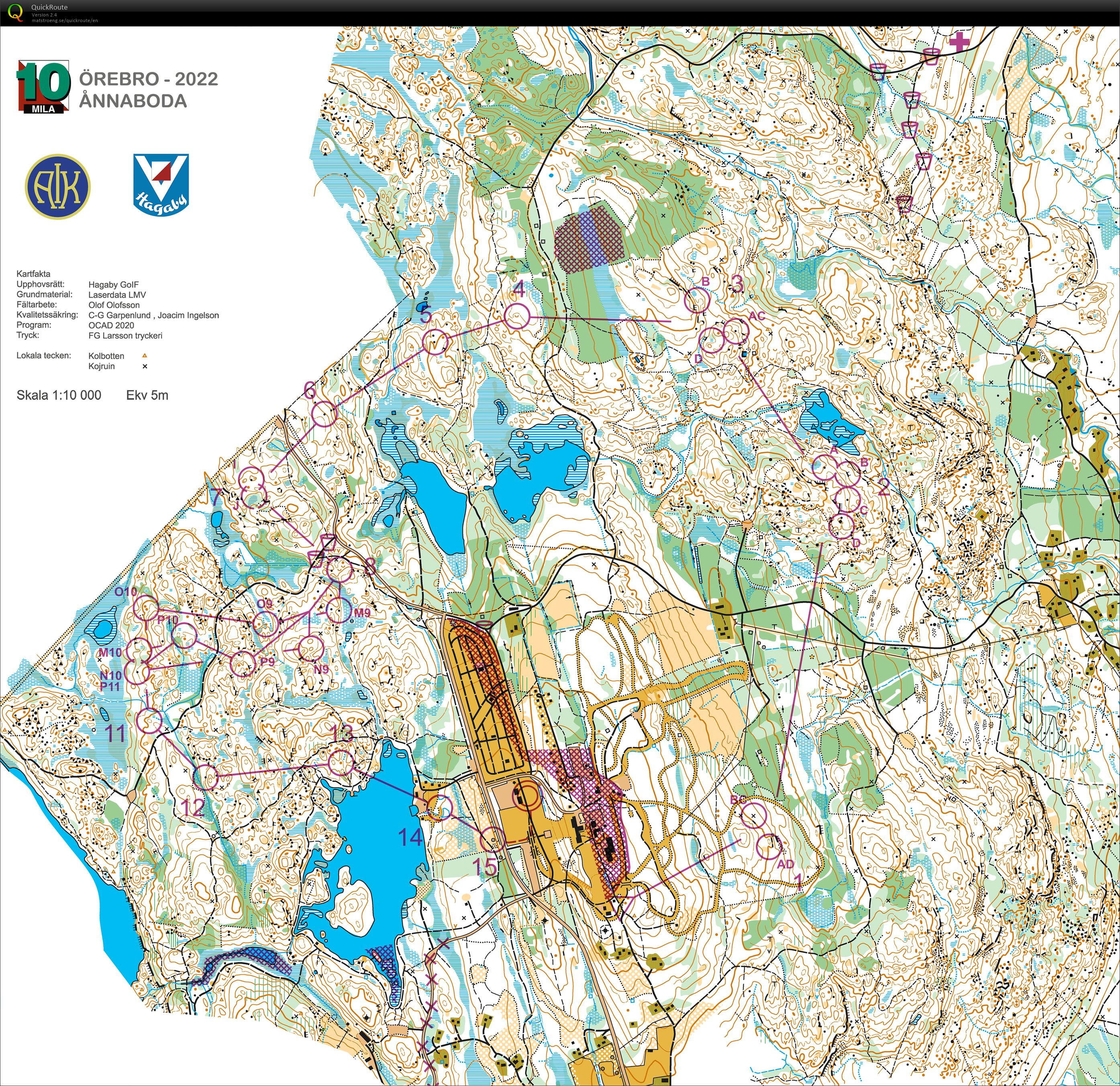
Task: Click the forked control circle labeled M9
Action: coord(338,610)
